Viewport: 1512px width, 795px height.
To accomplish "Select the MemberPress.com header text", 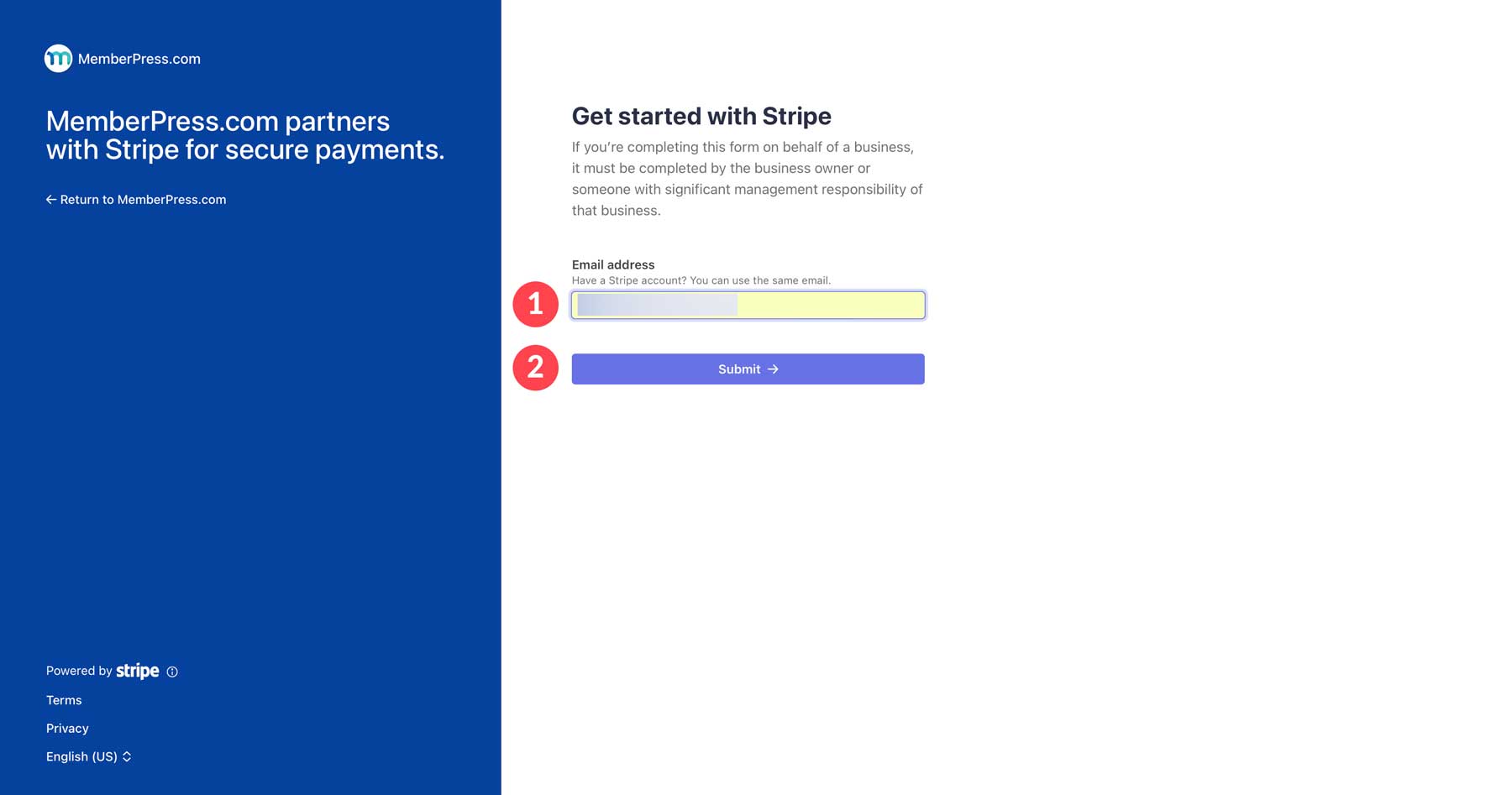I will 139,58.
